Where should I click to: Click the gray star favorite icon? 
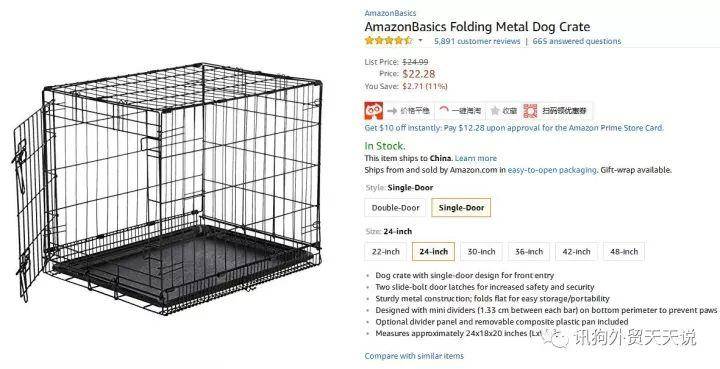point(495,111)
